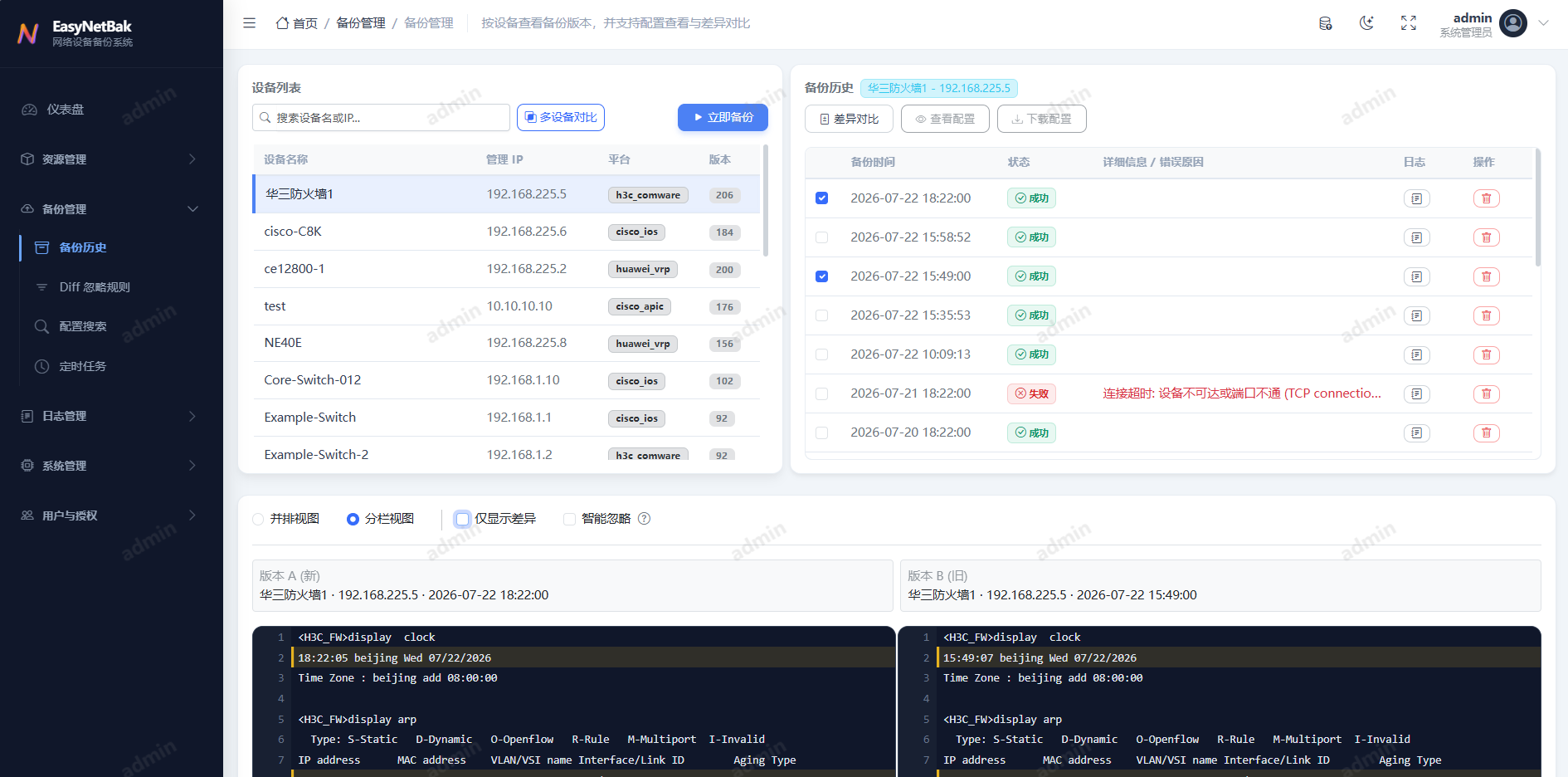Check the 2026-07-21 18:22:00 backup checkbox
The height and width of the screenshot is (777, 1568).
[822, 393]
